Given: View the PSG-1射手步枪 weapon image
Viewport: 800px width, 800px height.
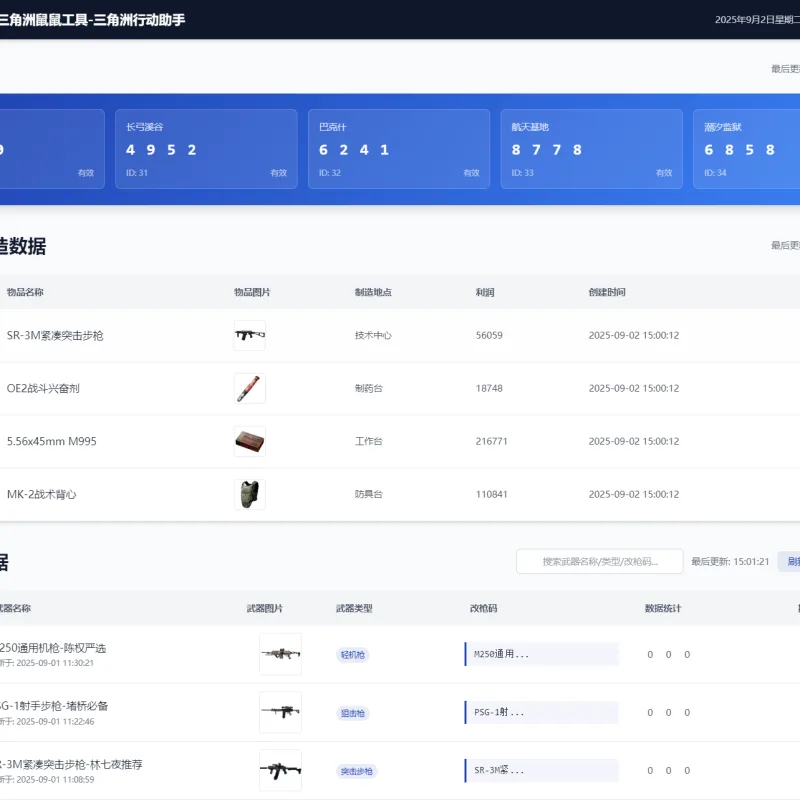Looking at the screenshot, I should 280,712.
